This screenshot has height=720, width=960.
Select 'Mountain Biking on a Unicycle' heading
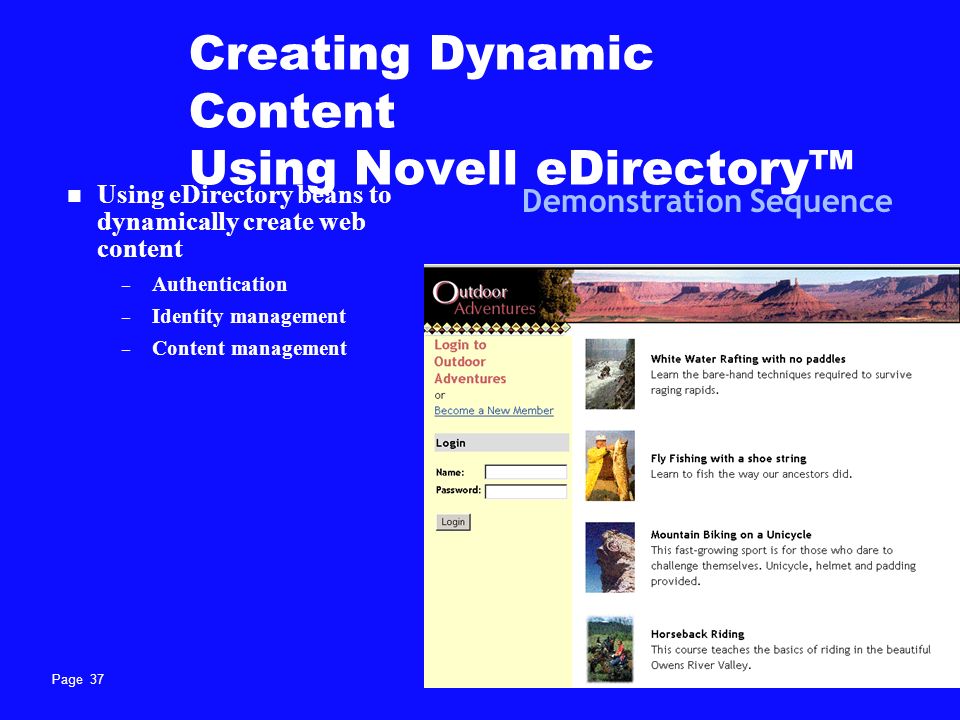point(730,534)
